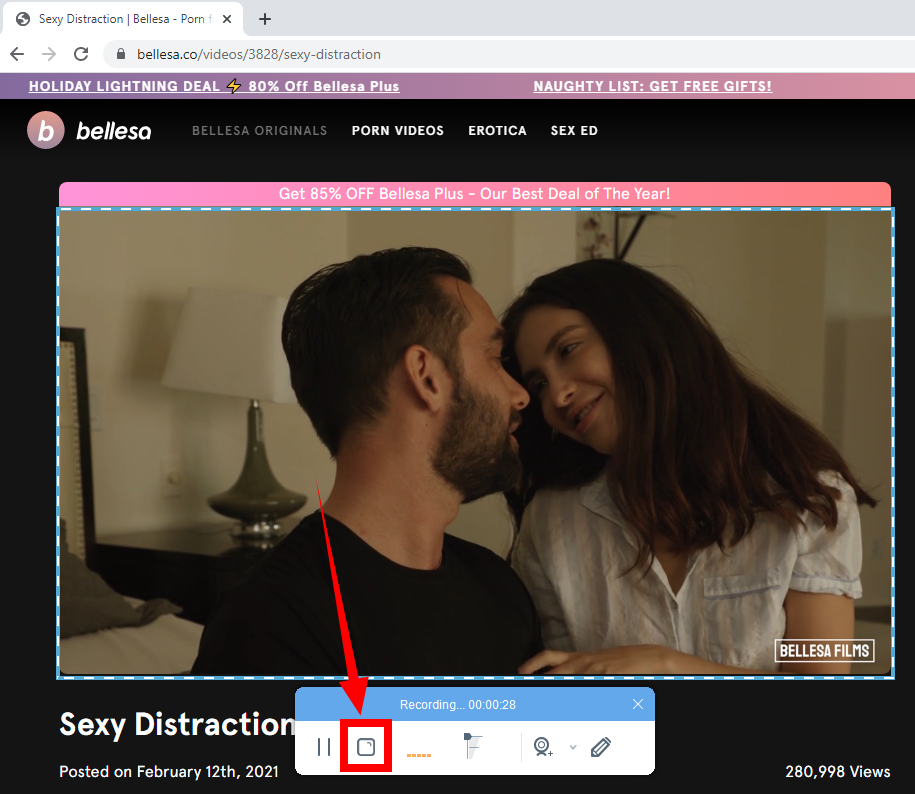Viewport: 915px width, 794px height.
Task: Open the pencil annotation tool
Action: pos(600,747)
